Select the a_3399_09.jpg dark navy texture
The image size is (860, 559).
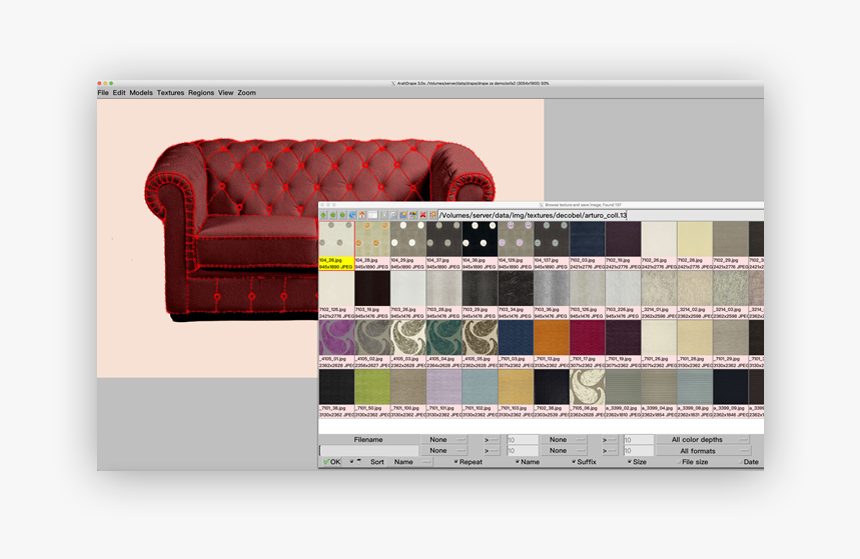tap(730, 387)
